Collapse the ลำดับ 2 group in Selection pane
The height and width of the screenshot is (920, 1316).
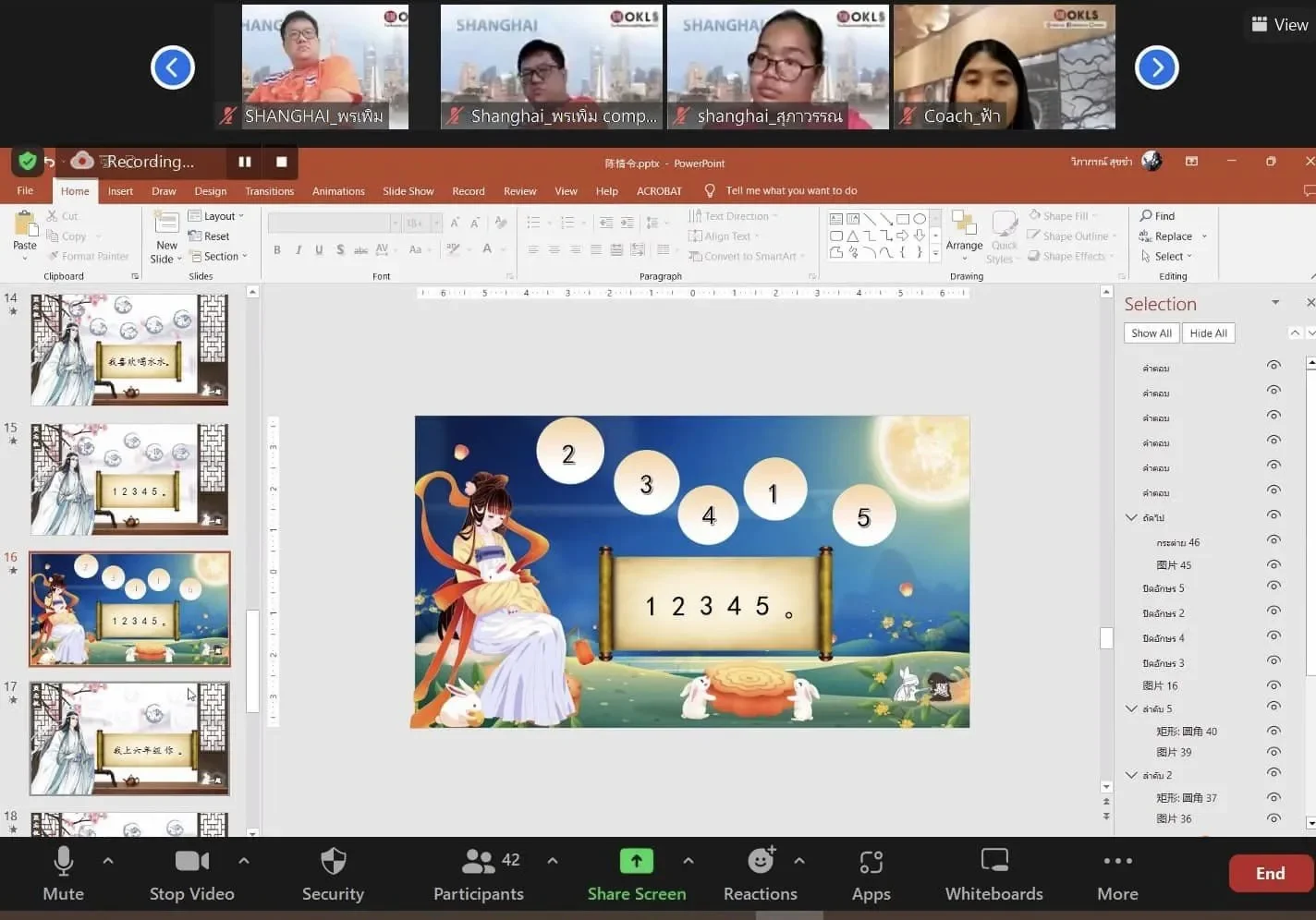pos(1131,775)
